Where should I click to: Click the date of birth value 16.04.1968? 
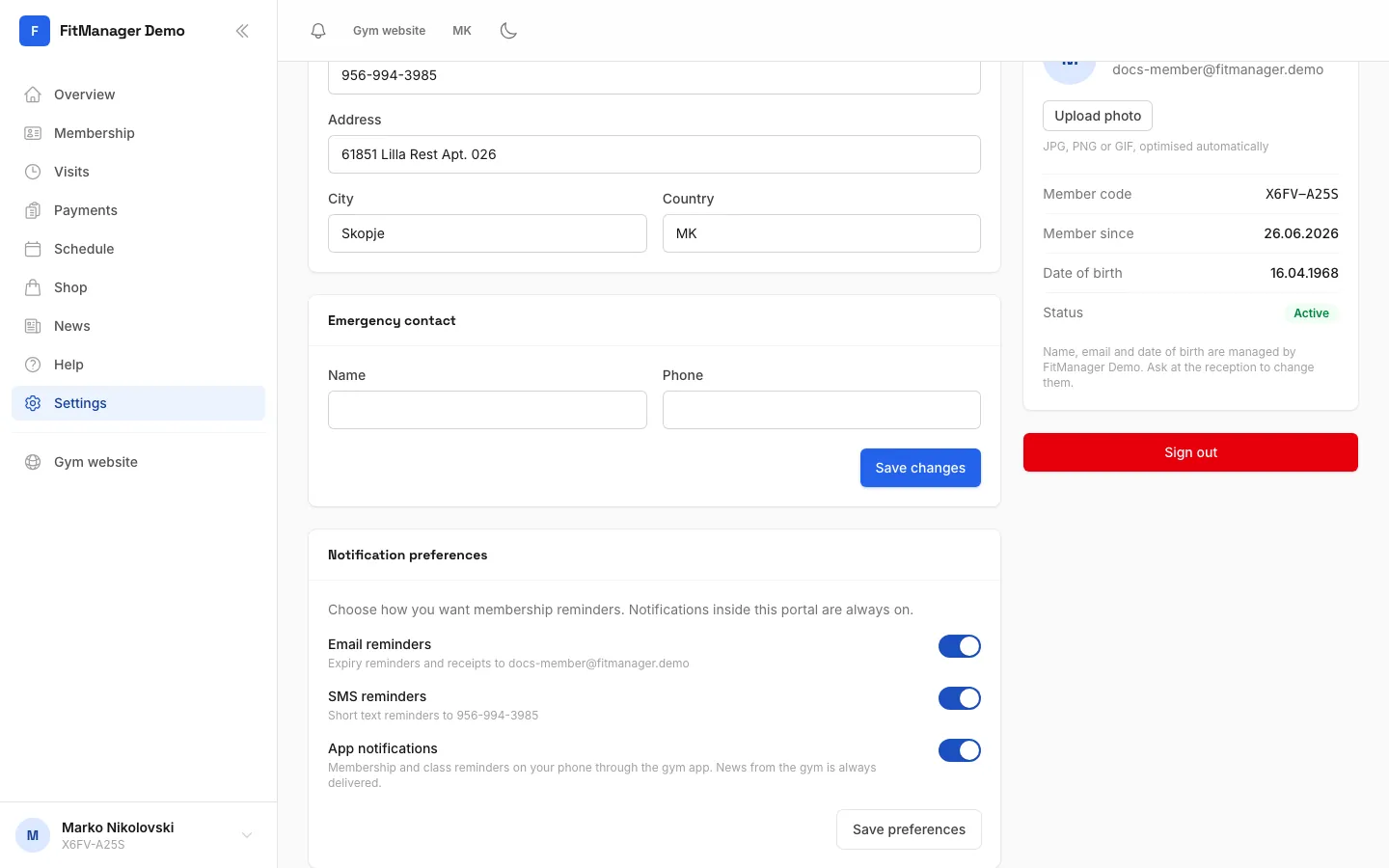click(1304, 273)
